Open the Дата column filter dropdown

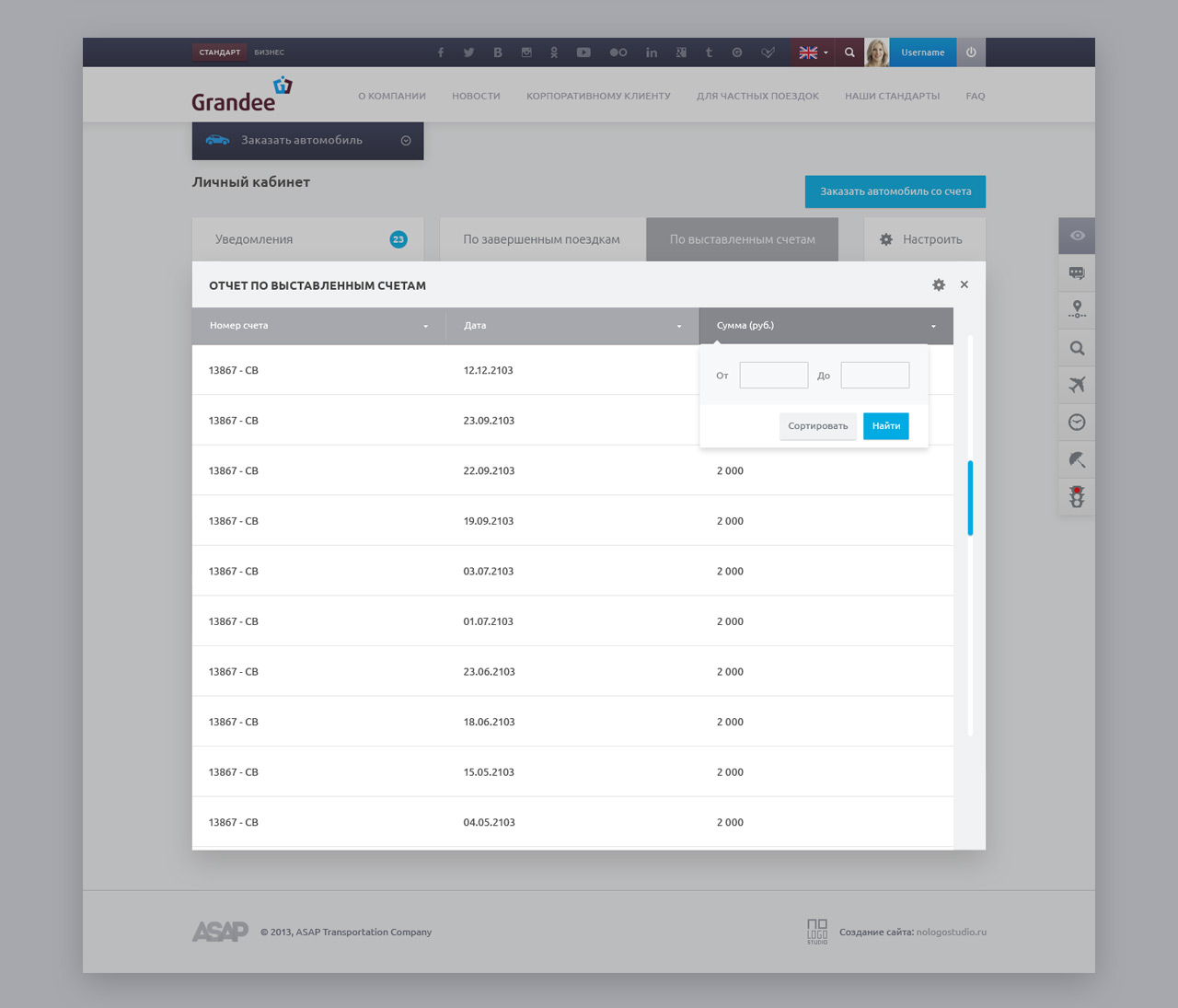coord(679,327)
